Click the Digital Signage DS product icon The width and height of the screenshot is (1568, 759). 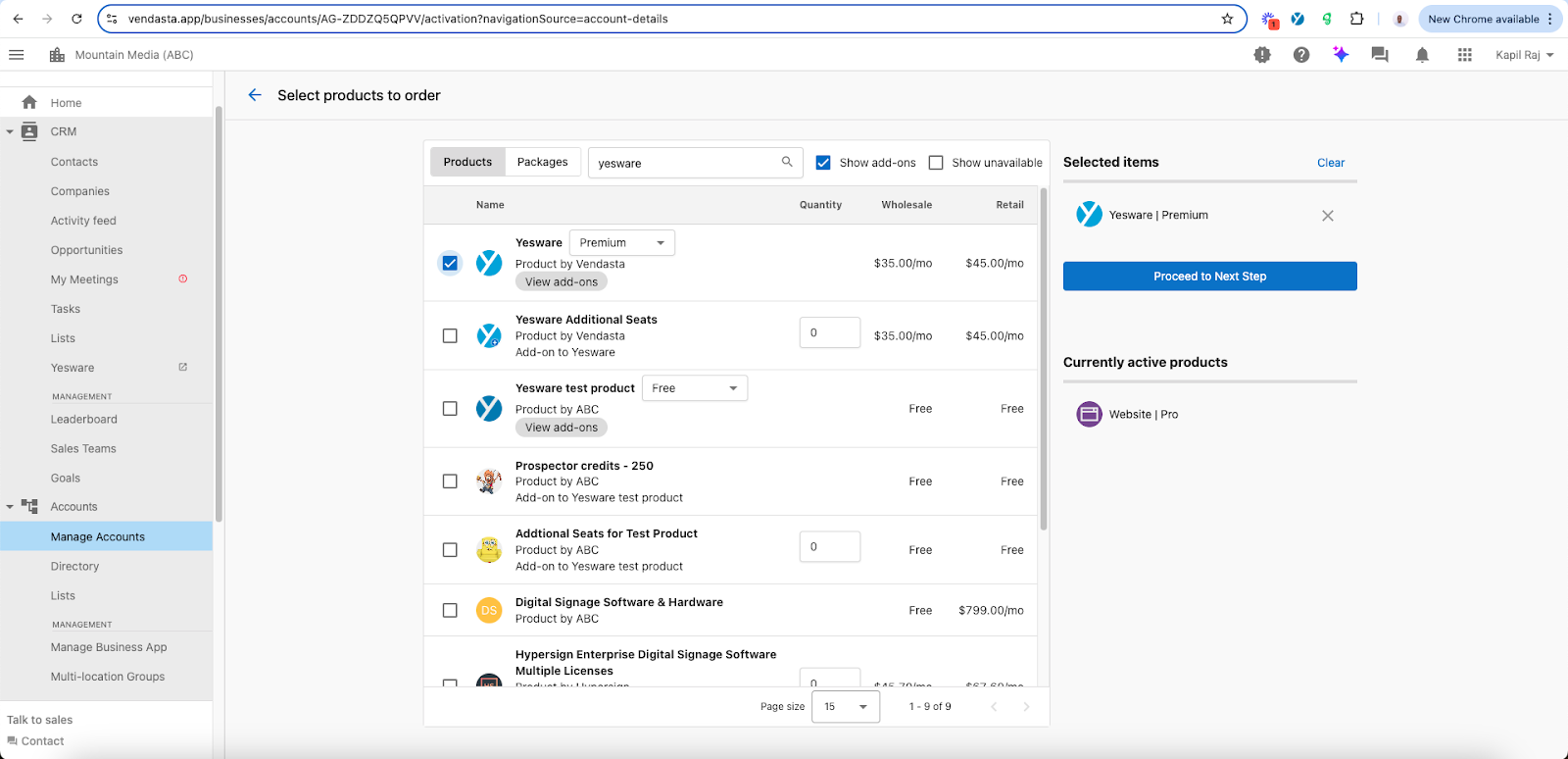pos(489,610)
